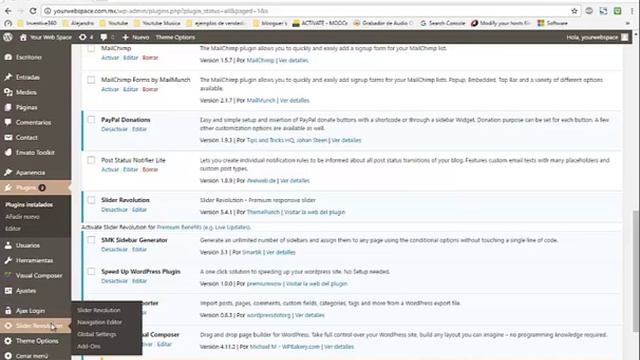
Task: Open the WordPress logo menu
Action: pyautogui.click(x=7, y=37)
